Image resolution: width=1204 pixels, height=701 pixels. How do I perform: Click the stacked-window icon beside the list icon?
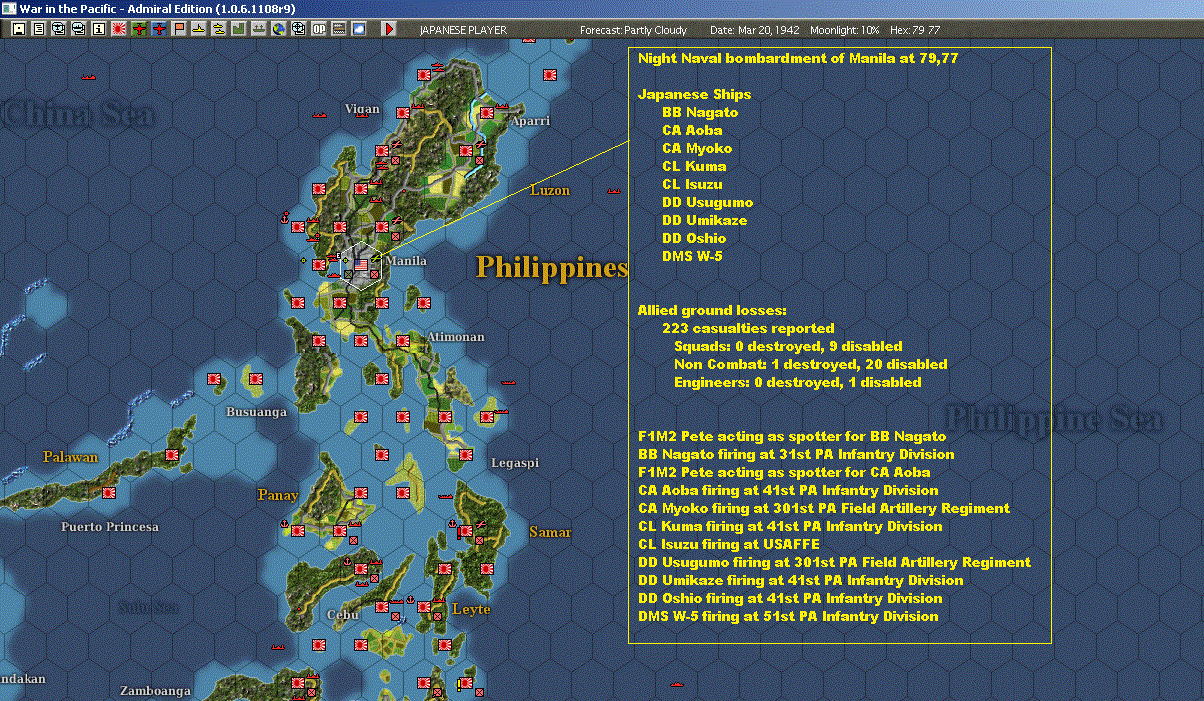point(58,29)
